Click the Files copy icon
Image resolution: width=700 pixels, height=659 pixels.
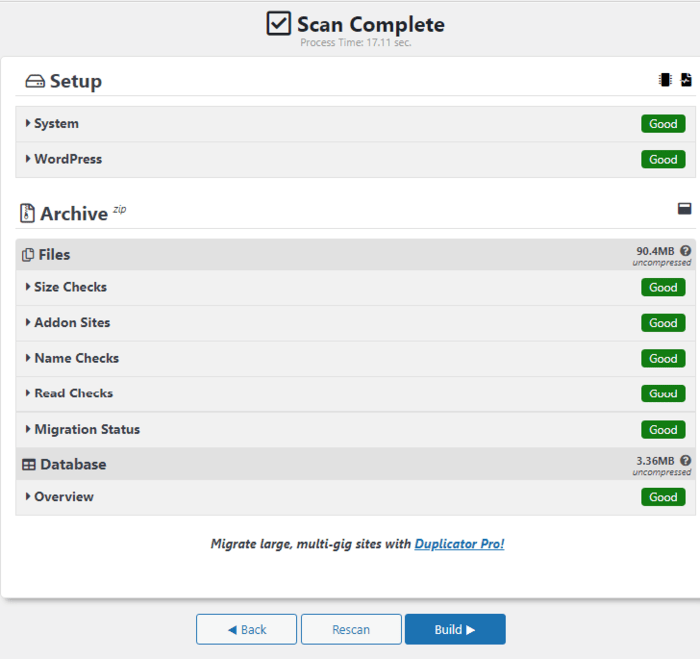pyautogui.click(x=28, y=254)
